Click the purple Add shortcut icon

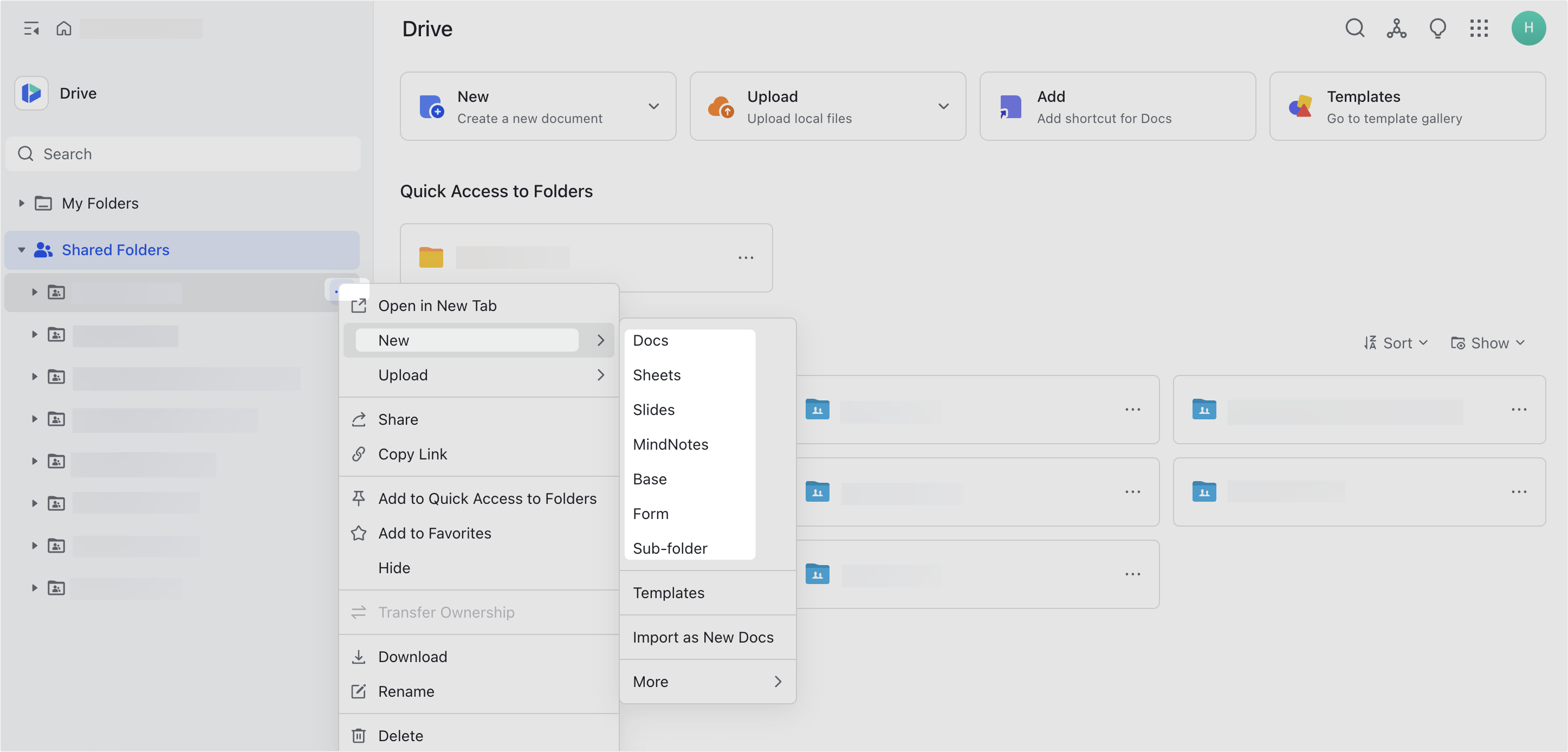pos(1010,107)
